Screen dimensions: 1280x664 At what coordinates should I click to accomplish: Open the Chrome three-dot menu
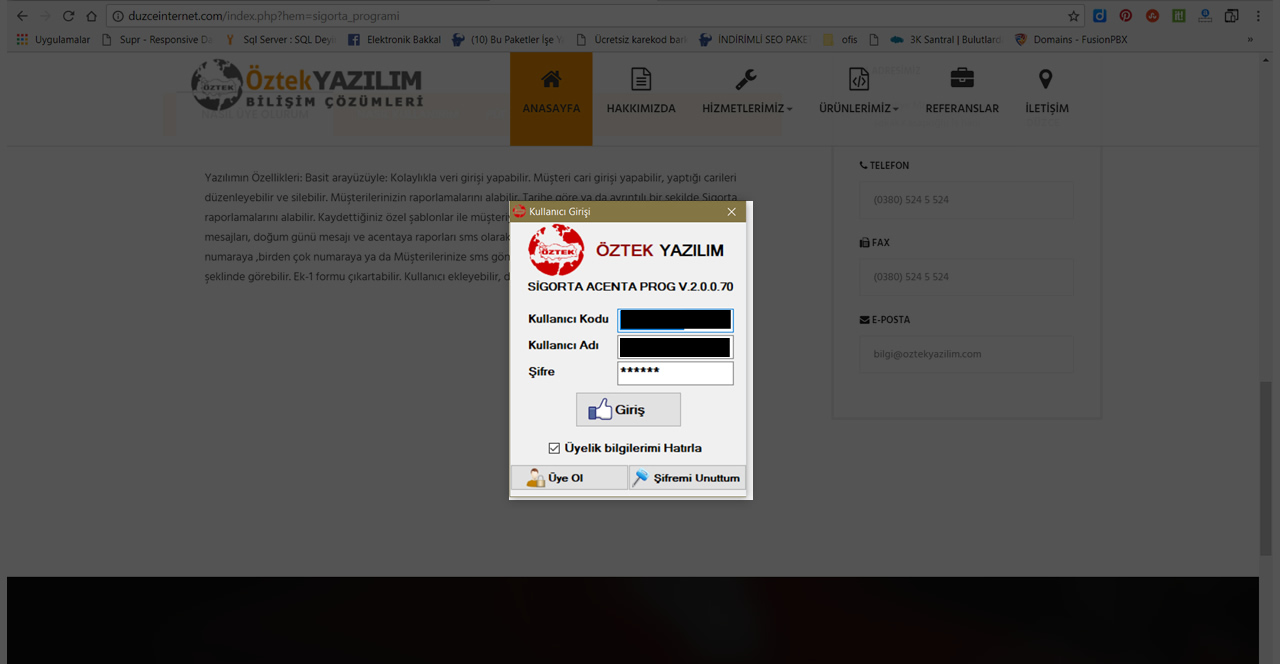(x=1258, y=16)
